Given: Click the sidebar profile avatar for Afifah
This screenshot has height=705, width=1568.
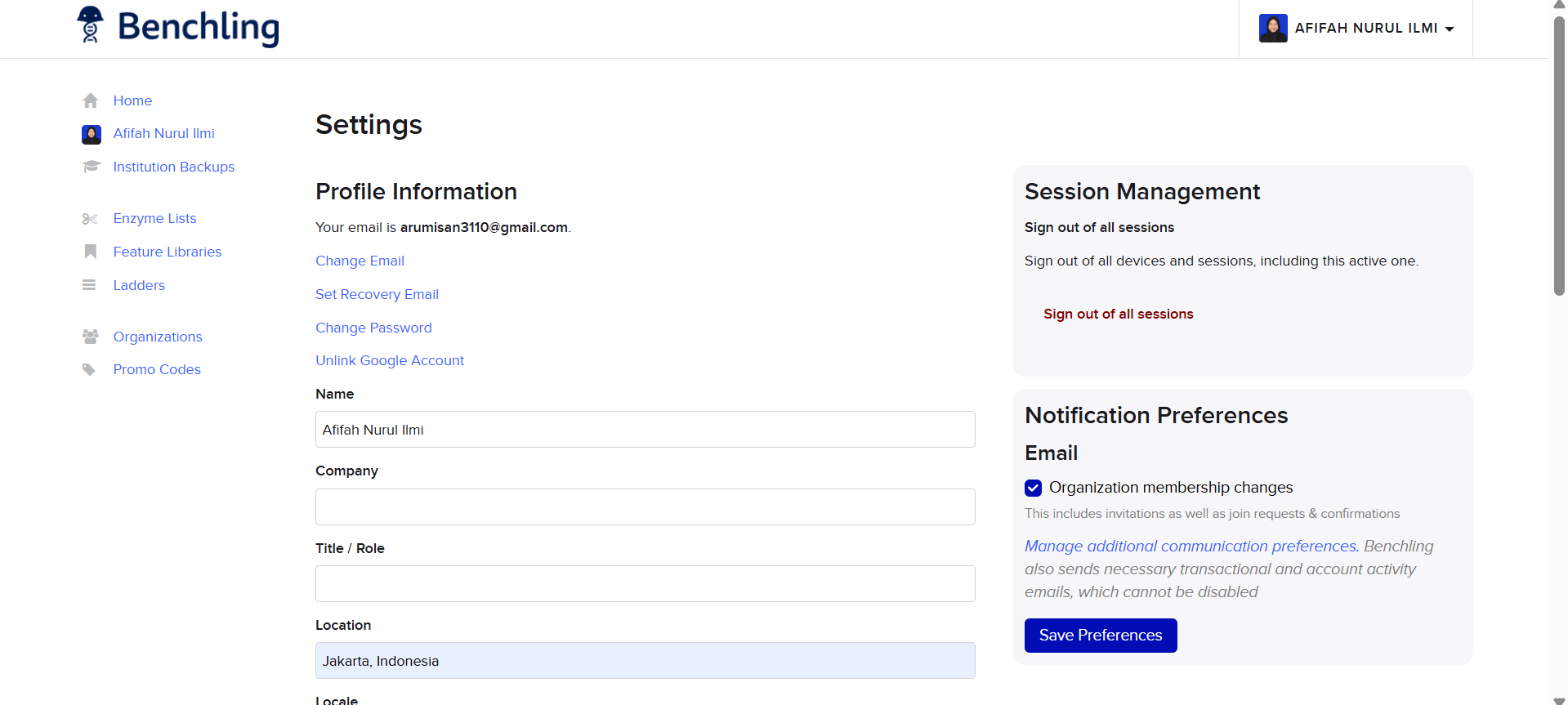Looking at the screenshot, I should pyautogui.click(x=92, y=134).
